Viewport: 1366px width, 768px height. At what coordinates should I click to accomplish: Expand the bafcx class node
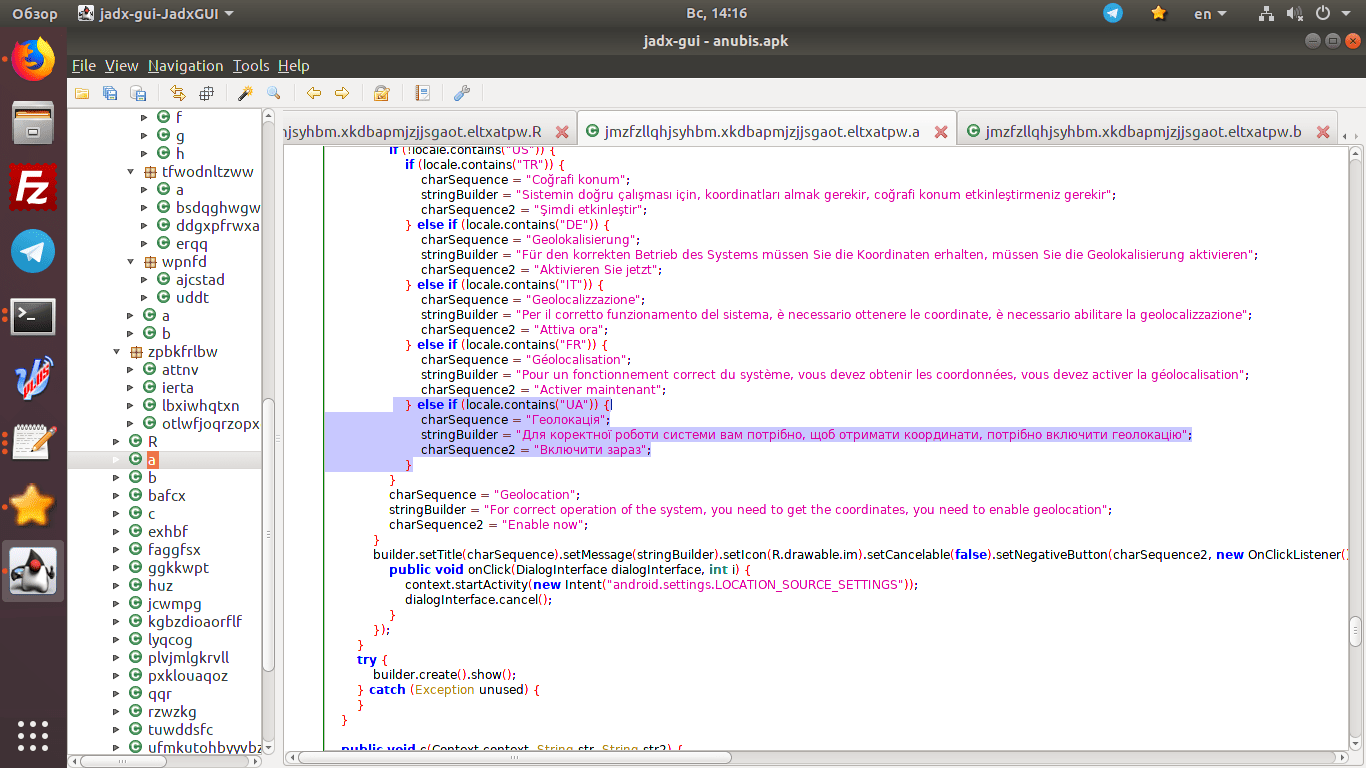115,496
